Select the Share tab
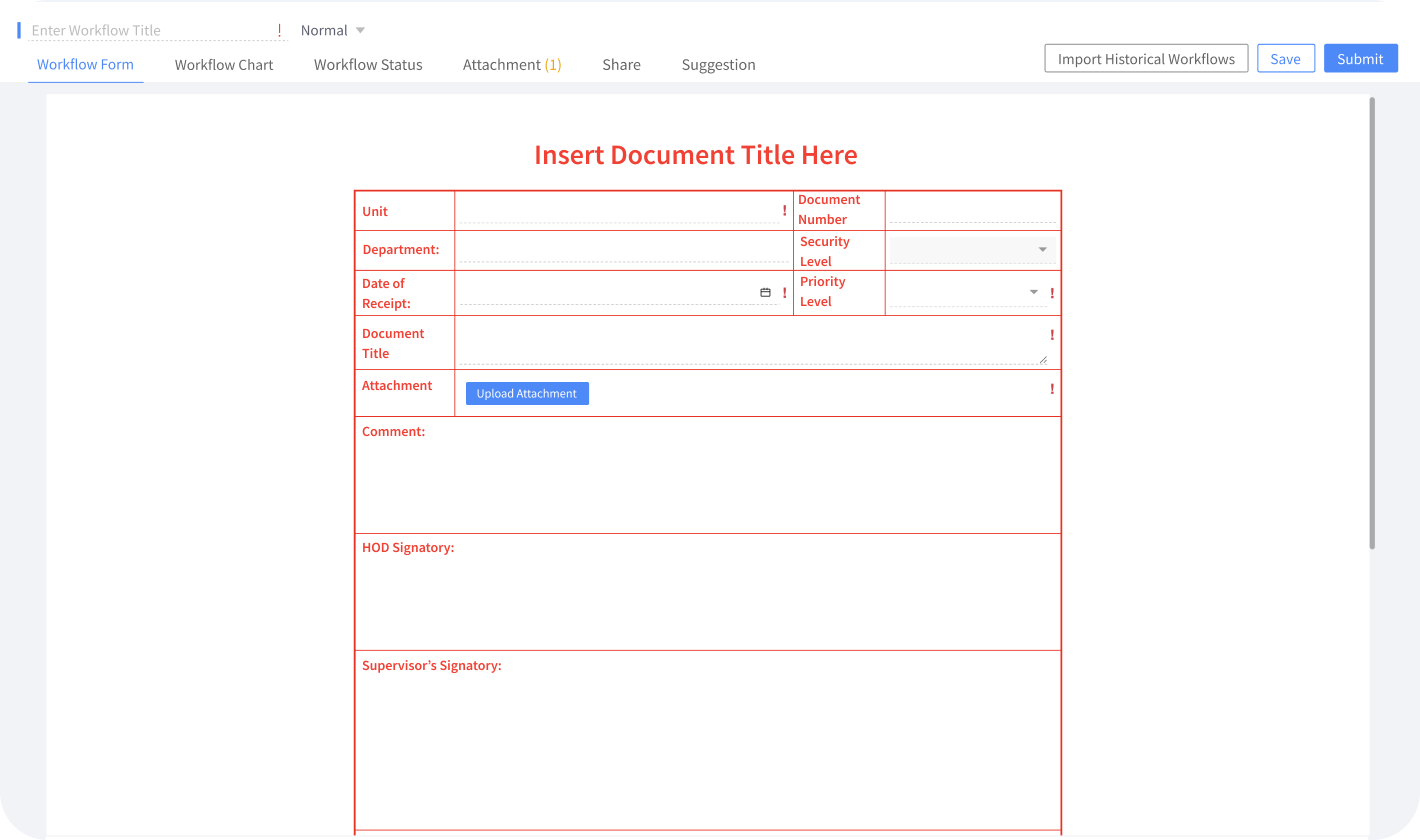Image resolution: width=1420 pixels, height=840 pixels. pyautogui.click(x=621, y=64)
